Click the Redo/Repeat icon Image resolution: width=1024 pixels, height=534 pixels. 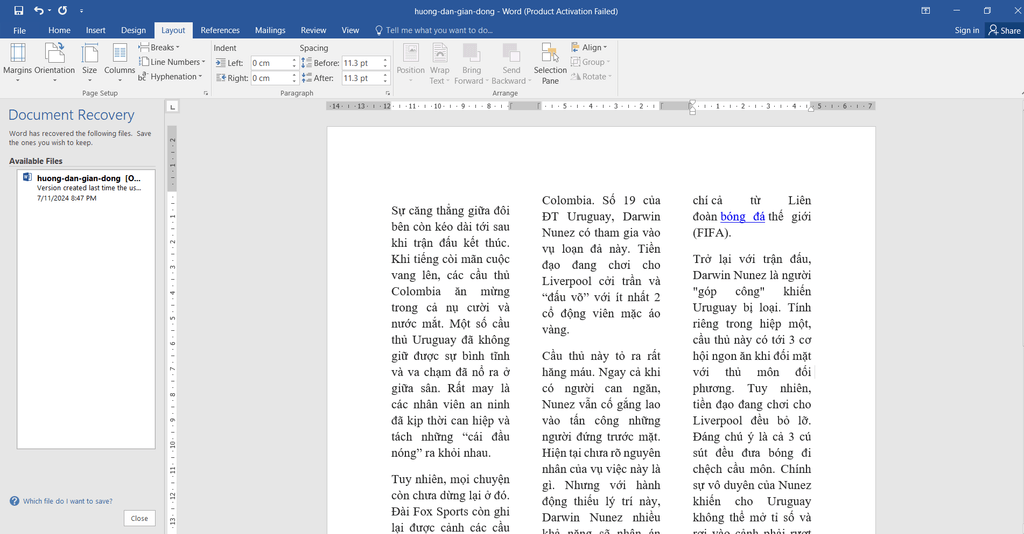click(63, 10)
